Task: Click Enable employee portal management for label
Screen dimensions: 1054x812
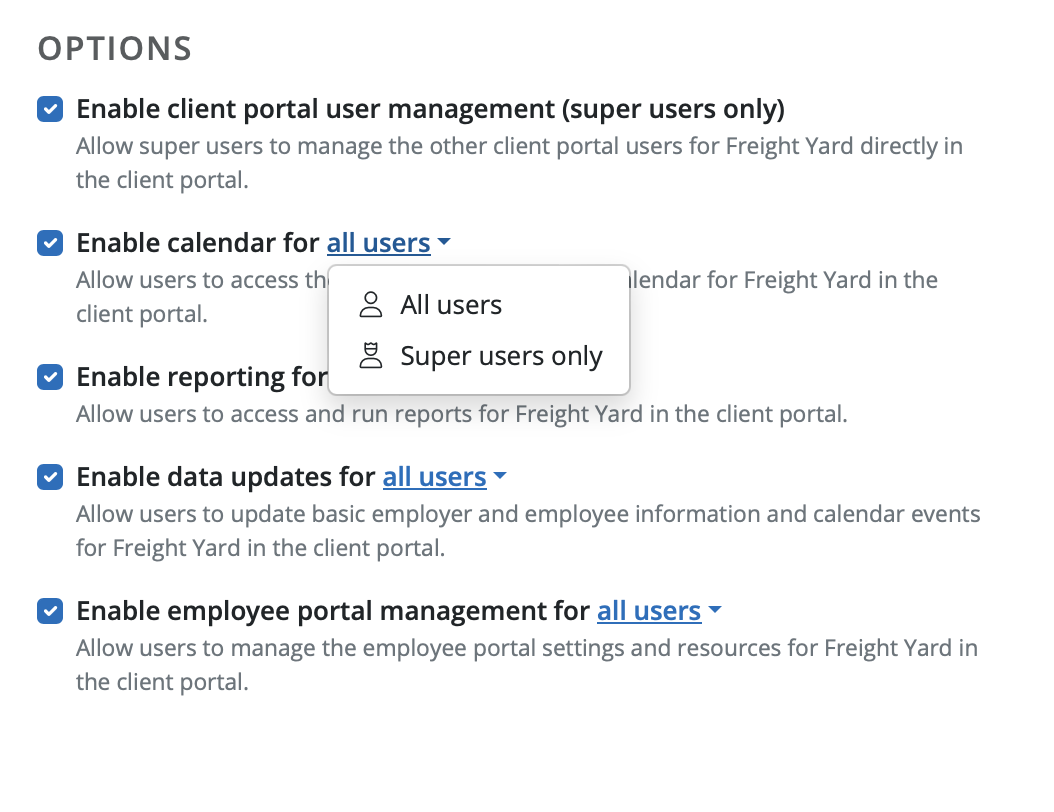Action: [333, 611]
